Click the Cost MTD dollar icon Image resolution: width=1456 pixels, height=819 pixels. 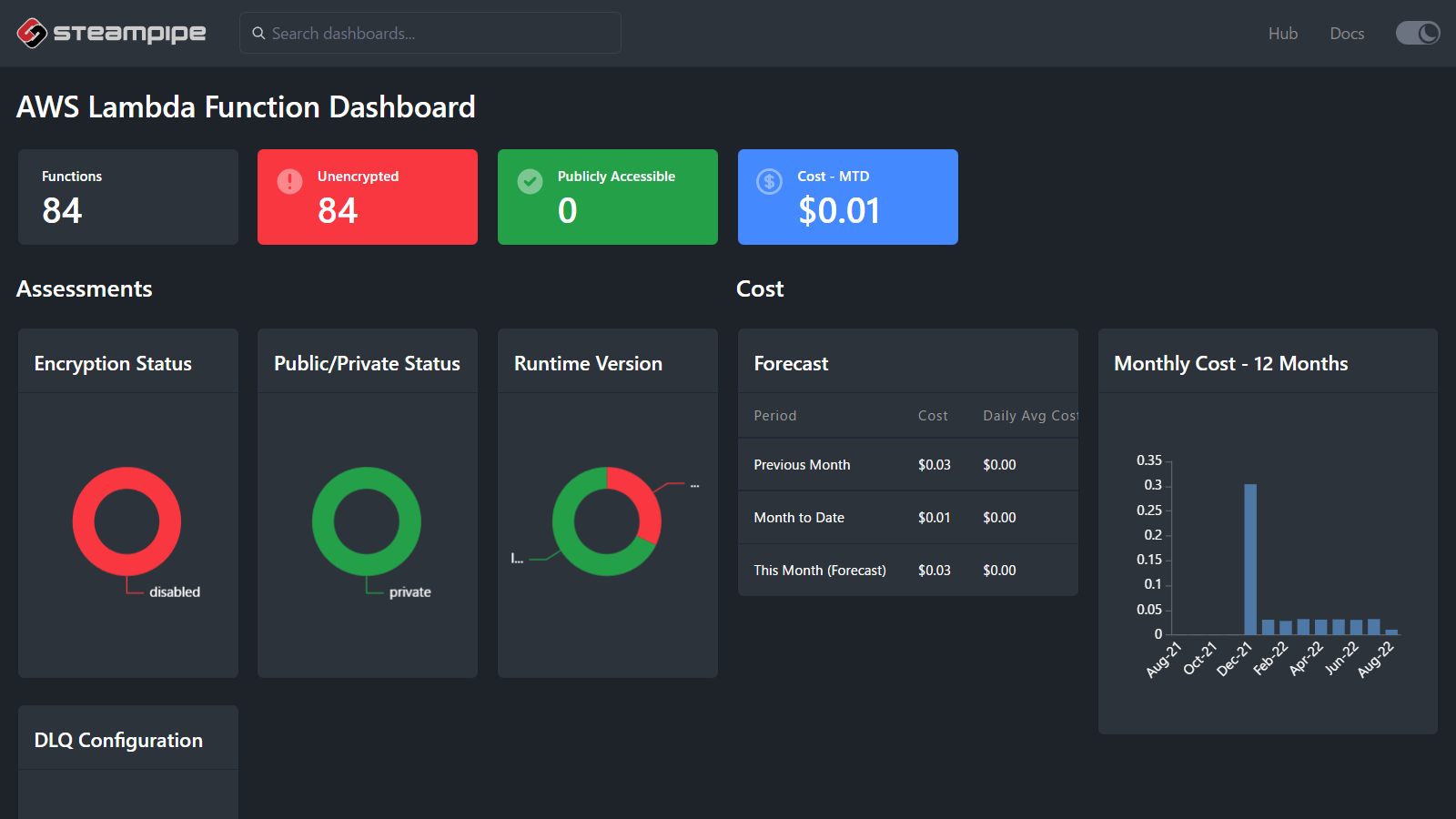click(x=769, y=181)
